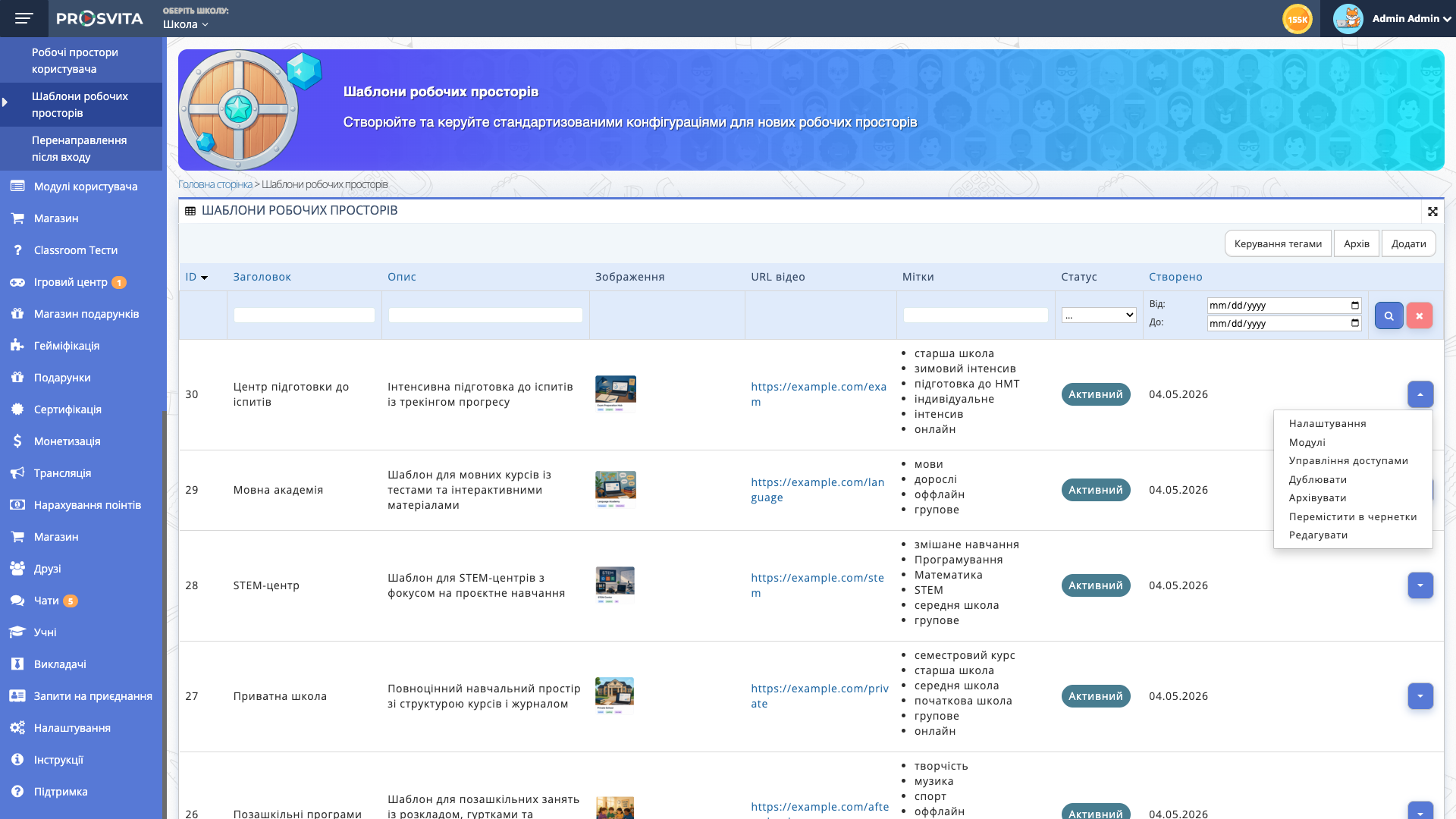Open Робочі простори користувача in the sidebar
Image resolution: width=1456 pixels, height=819 pixels.
[81, 61]
